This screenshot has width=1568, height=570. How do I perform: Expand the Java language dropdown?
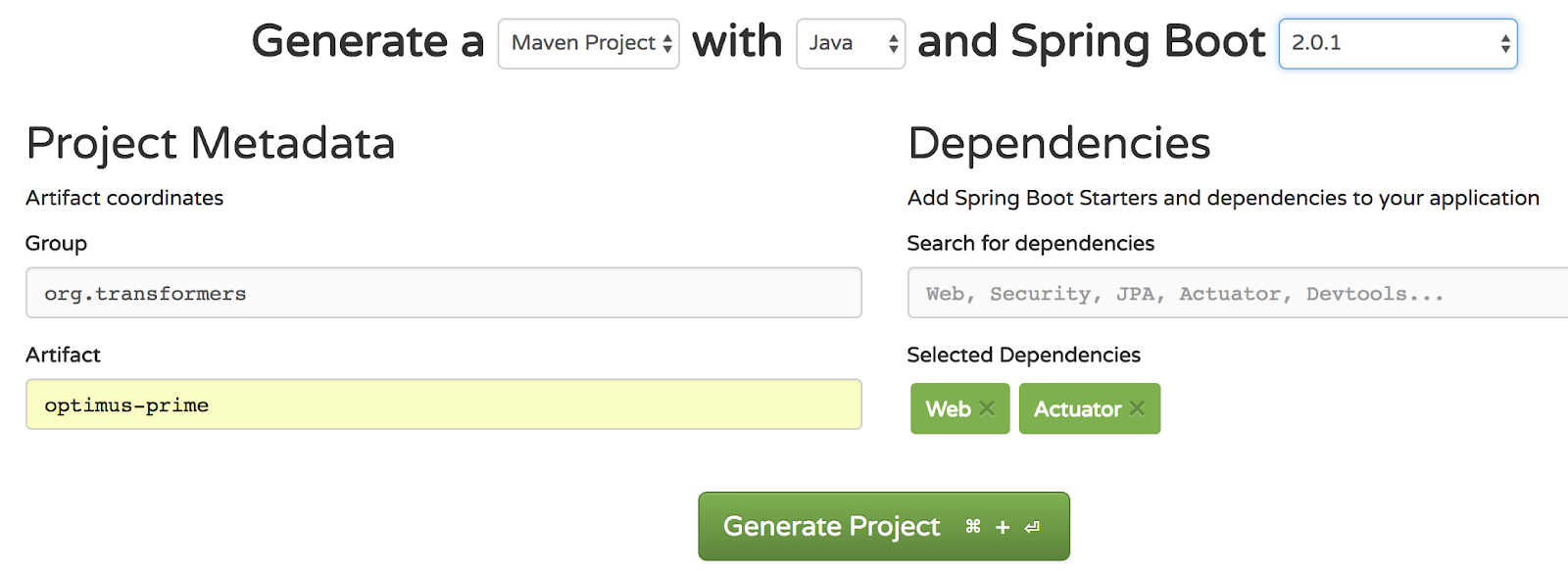pyautogui.click(x=851, y=43)
